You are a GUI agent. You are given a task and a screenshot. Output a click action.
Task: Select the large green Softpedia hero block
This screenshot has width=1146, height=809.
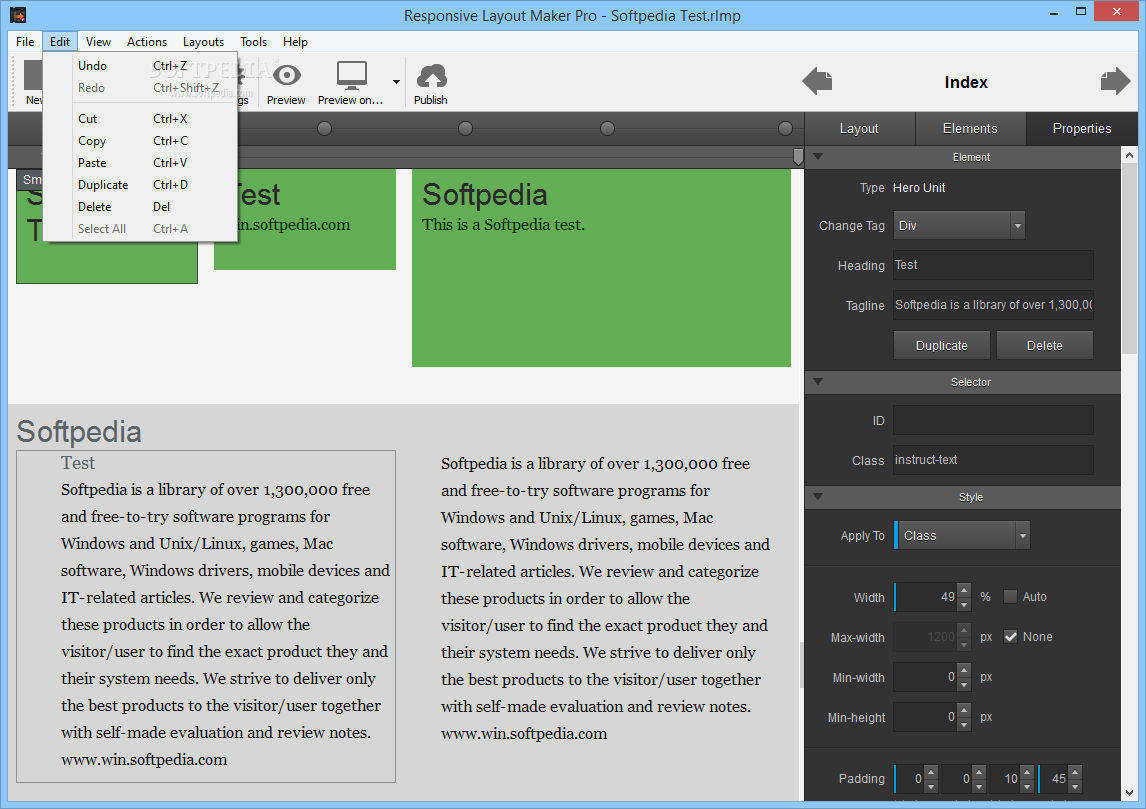coord(601,267)
